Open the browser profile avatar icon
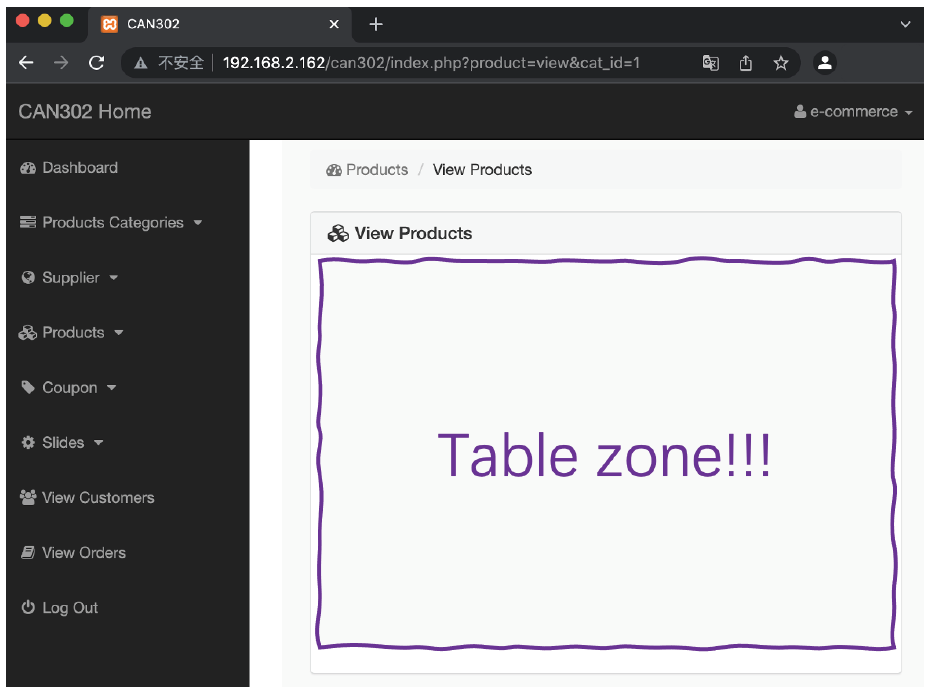Viewport: 932px width, 691px height. click(824, 63)
